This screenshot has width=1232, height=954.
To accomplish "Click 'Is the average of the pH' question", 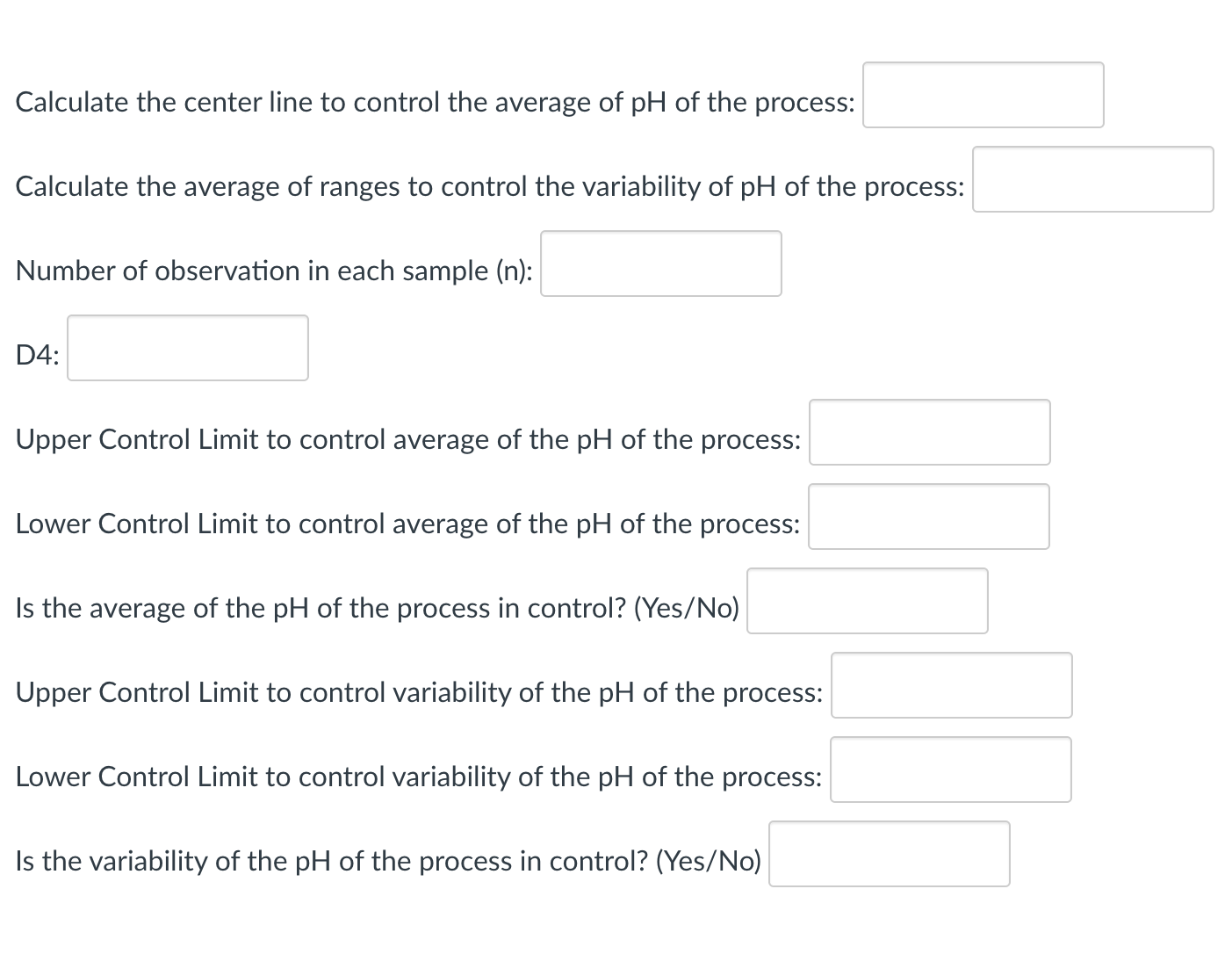I will click(x=378, y=609).
